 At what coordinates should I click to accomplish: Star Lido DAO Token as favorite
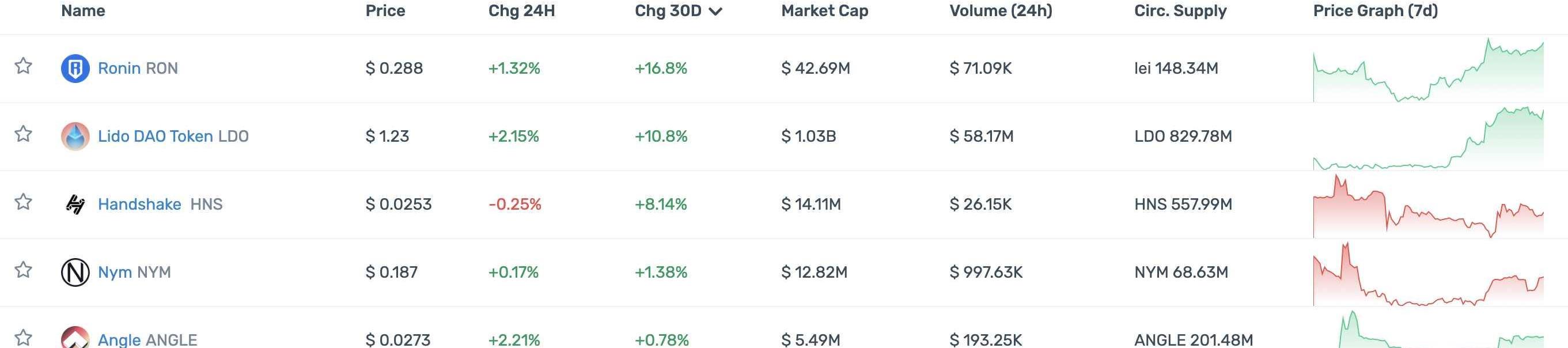[x=23, y=134]
